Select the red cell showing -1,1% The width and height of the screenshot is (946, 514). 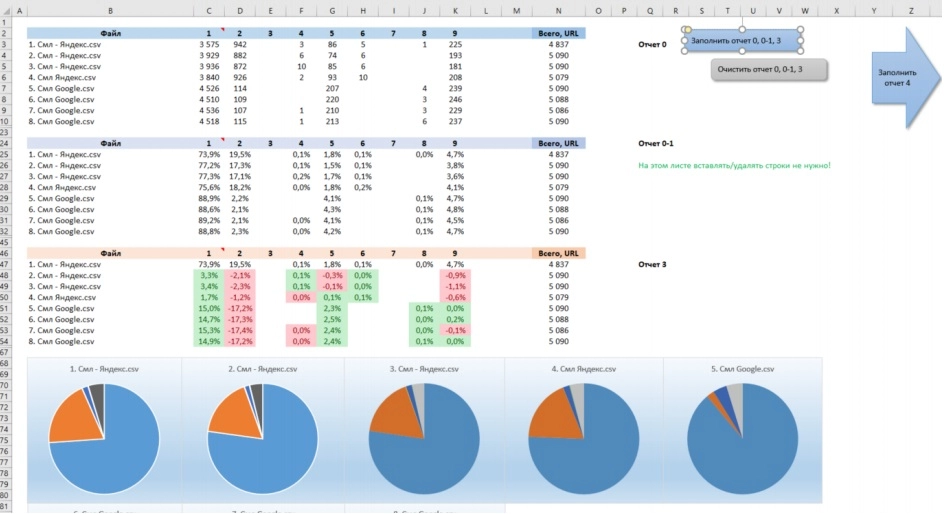click(455, 287)
